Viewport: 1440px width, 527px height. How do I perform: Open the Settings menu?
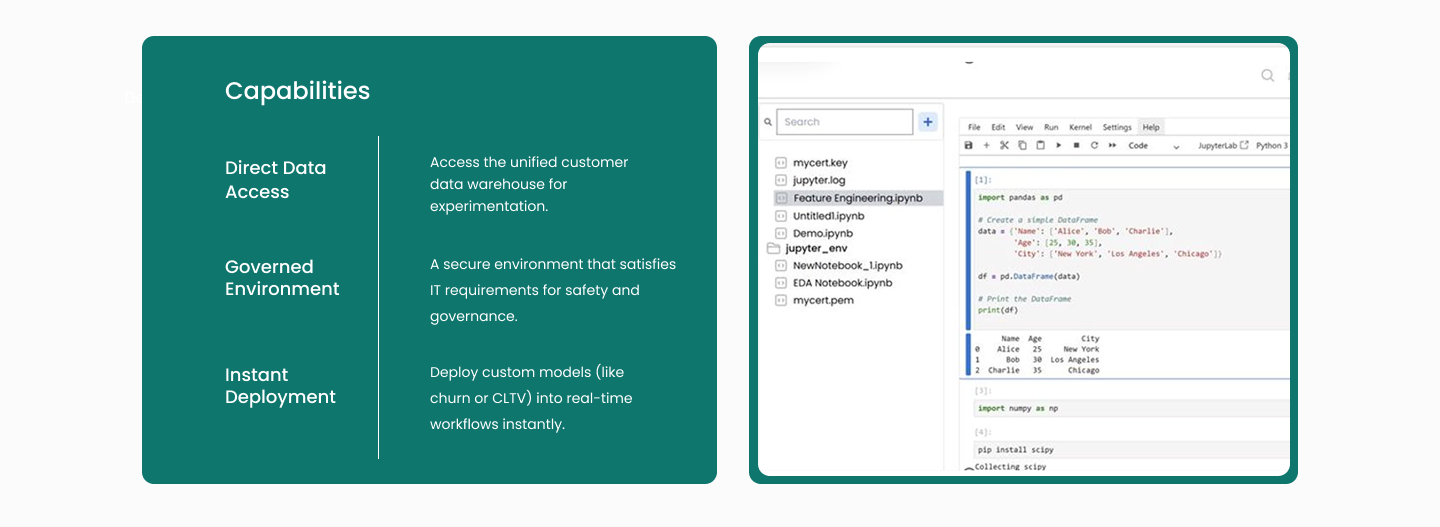(x=1116, y=128)
